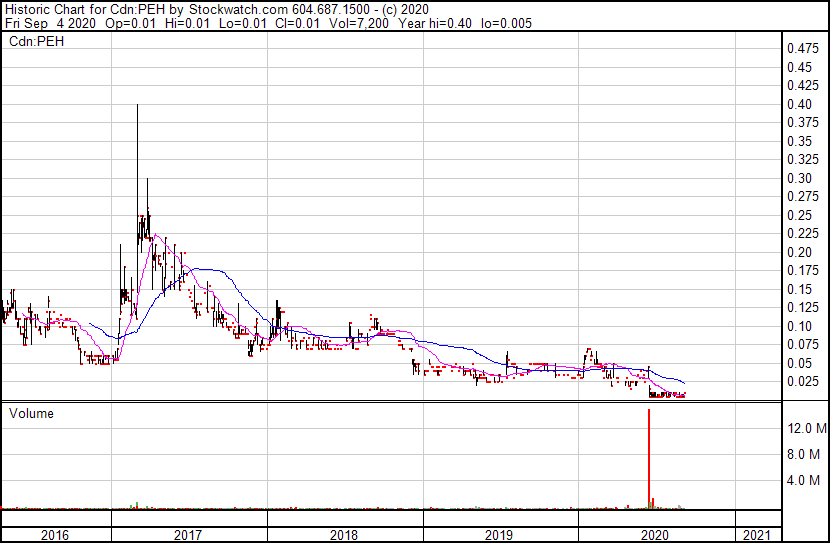Click the 0.10 price axis label
The width and height of the screenshot is (830, 543).
798,326
